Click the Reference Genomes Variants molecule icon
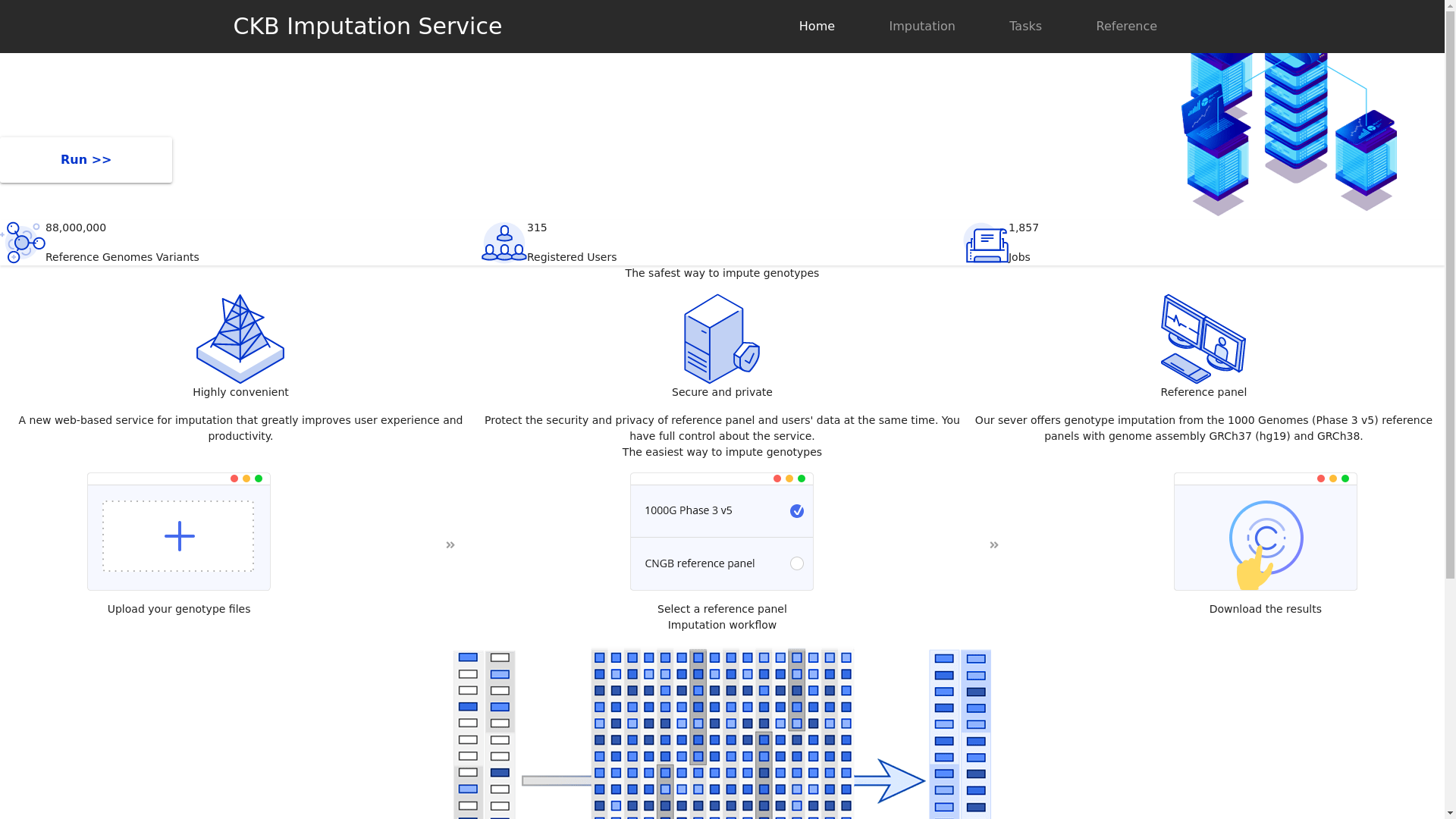Screen dimensions: 1456x819 point(23,242)
